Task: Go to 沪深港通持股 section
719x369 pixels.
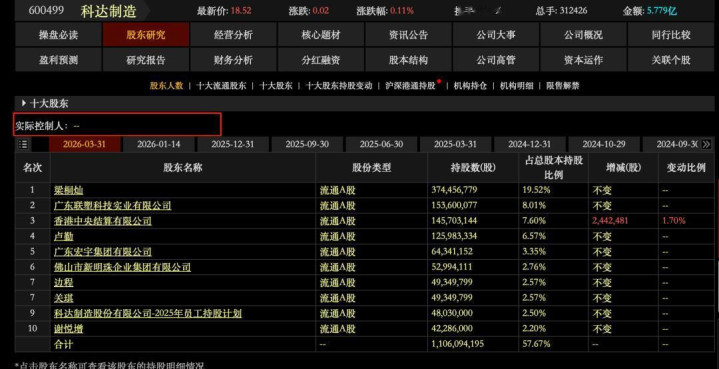Action: point(410,86)
